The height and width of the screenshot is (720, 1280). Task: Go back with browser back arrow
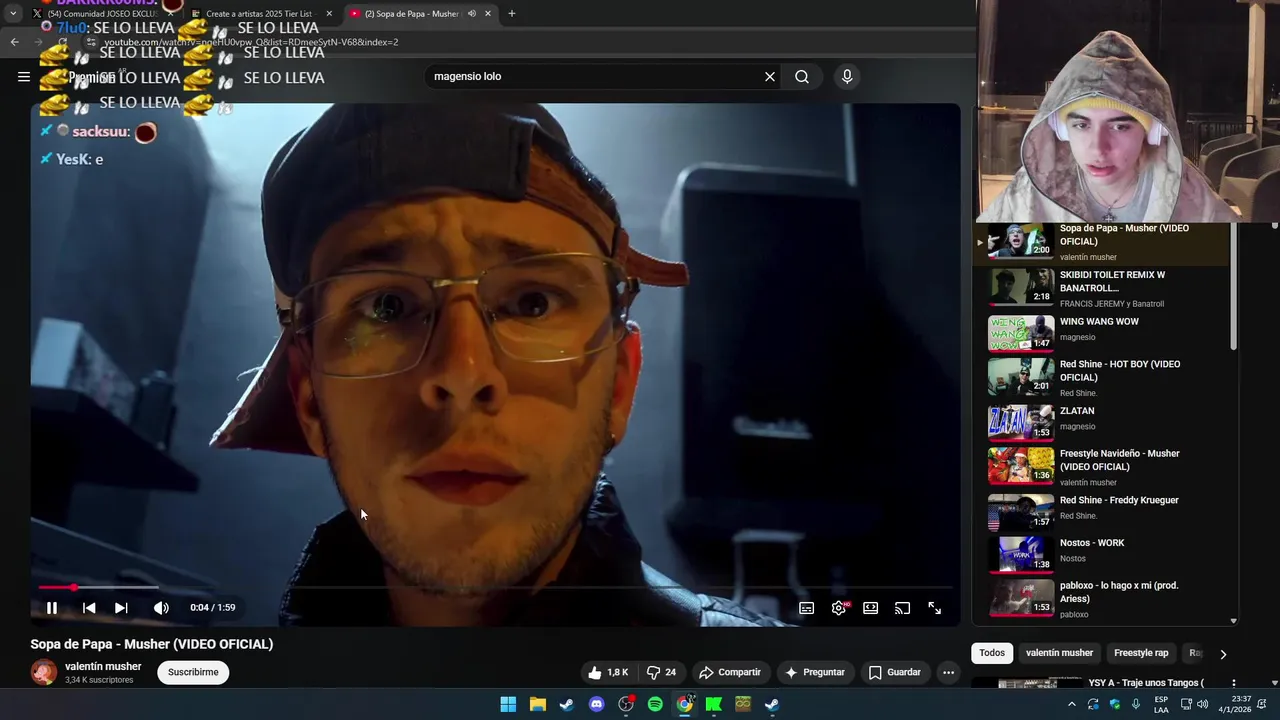pos(14,42)
